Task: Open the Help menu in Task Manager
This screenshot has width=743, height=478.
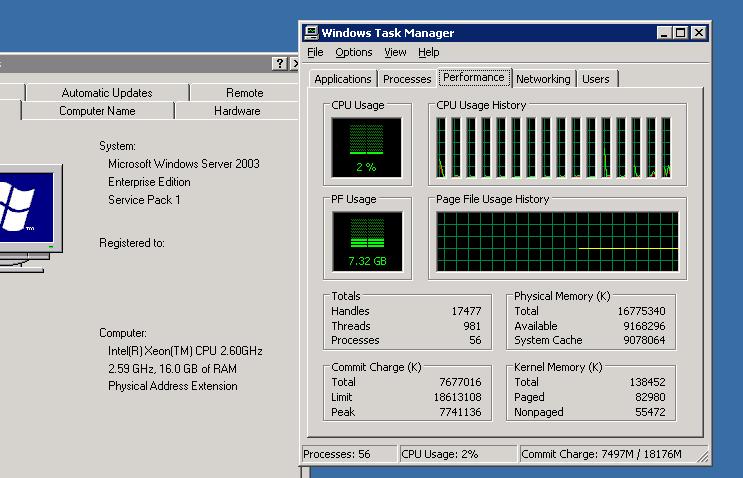Action: click(429, 52)
